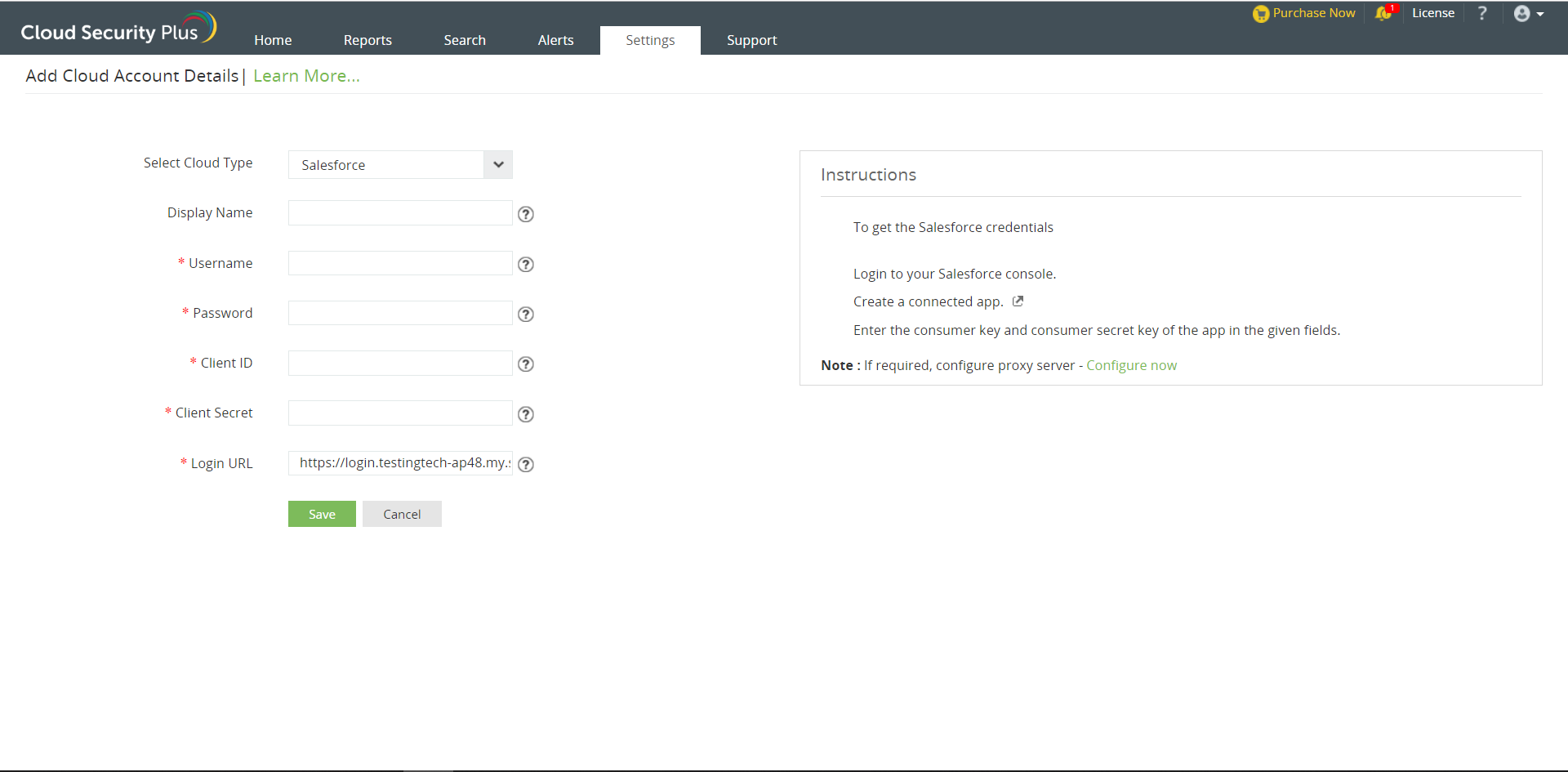Click into the Login URL input field

[400, 463]
